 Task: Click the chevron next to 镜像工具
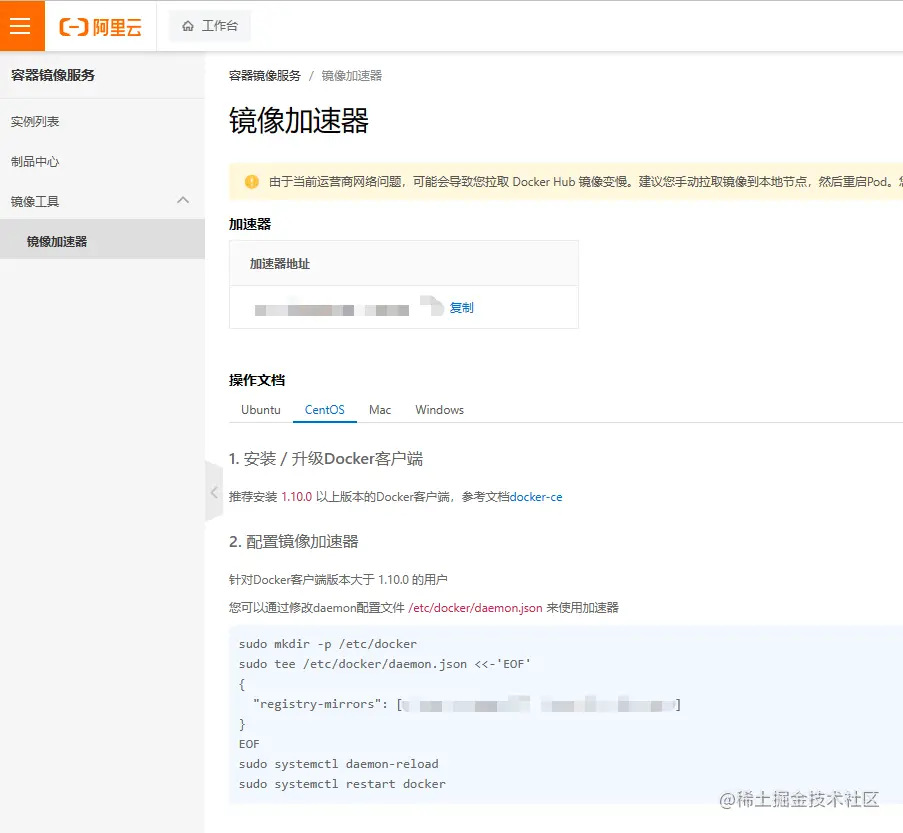[x=183, y=200]
